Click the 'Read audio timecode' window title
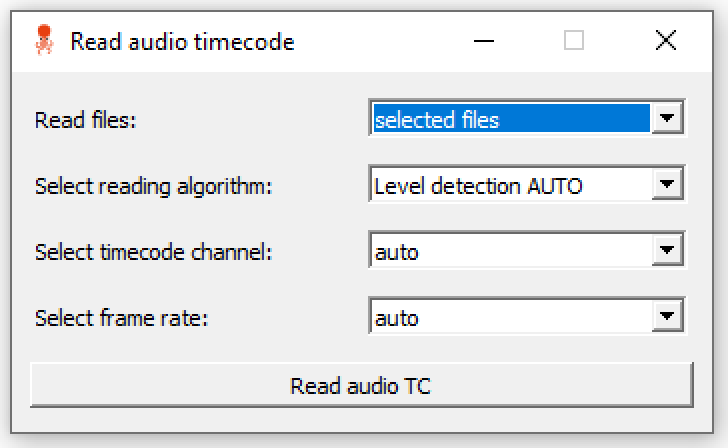Image resolution: width=728 pixels, height=448 pixels. pos(182,42)
